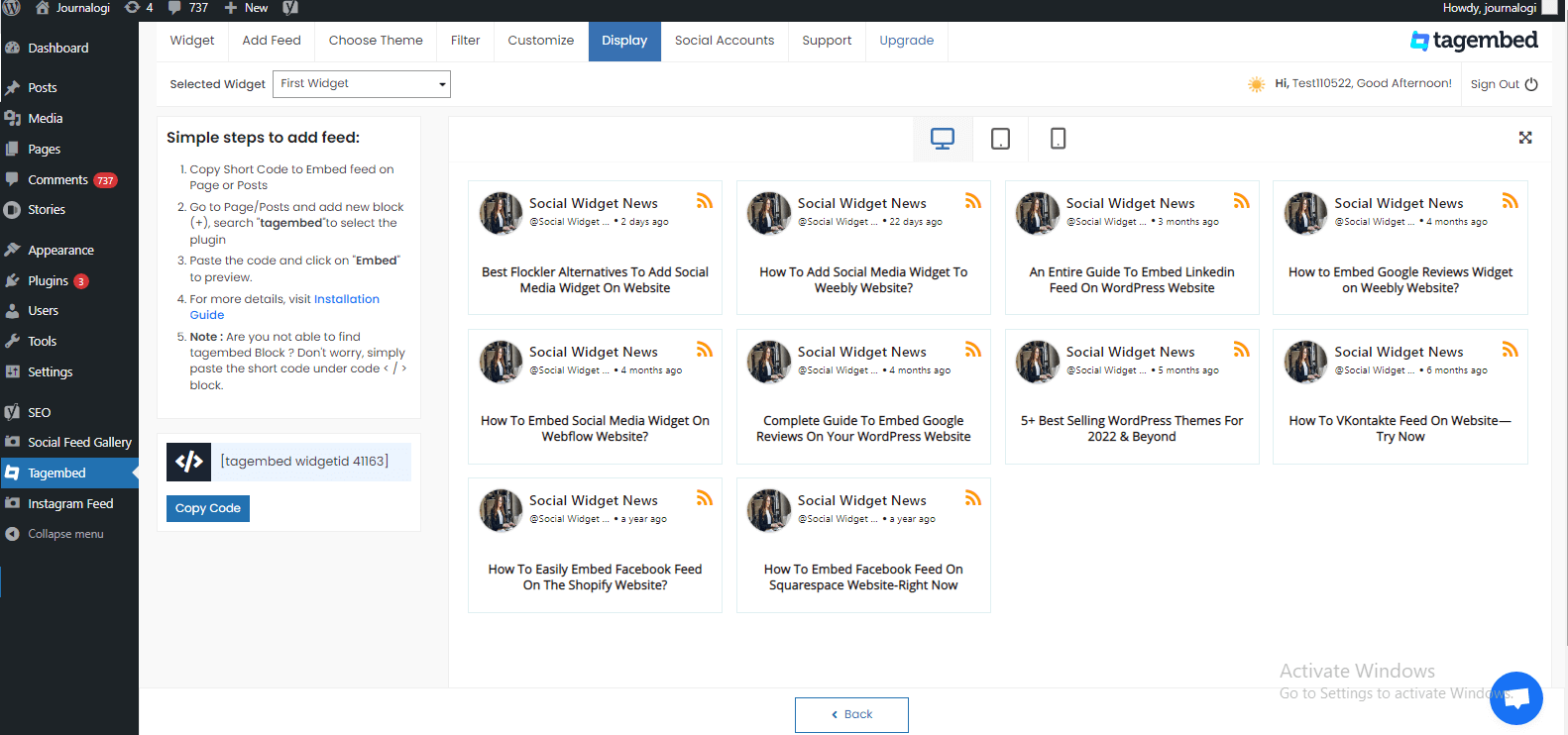Open the Installation Guide link

284,307
